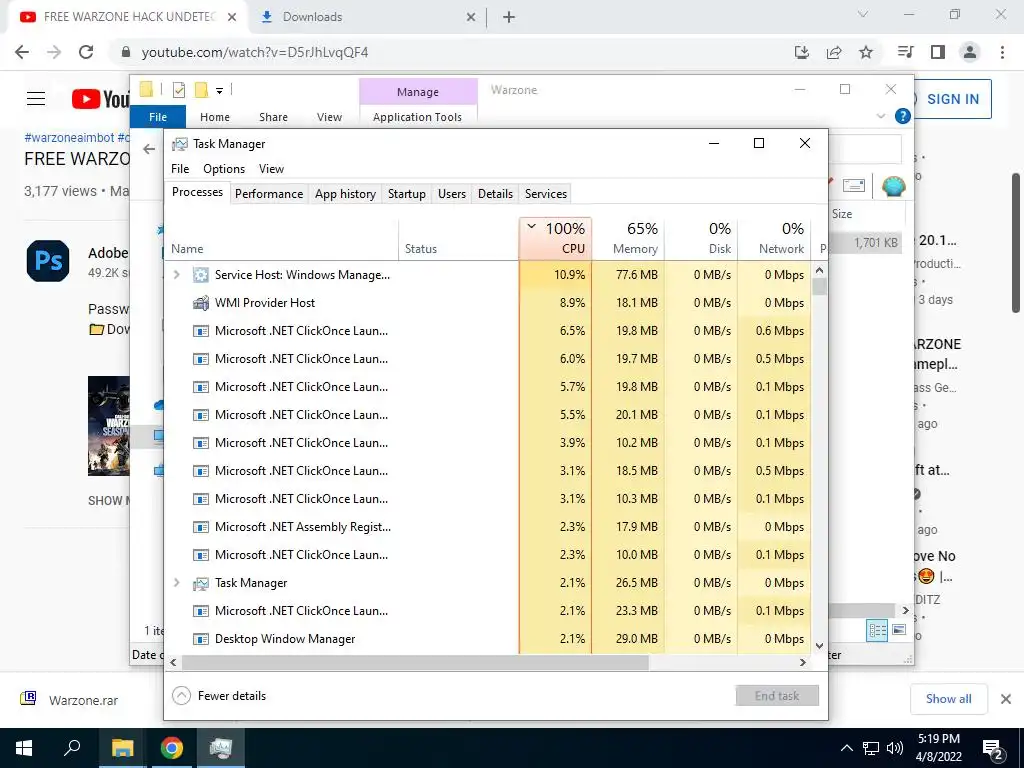Open Adobe channel Photoshop avatar

[x=48, y=261]
